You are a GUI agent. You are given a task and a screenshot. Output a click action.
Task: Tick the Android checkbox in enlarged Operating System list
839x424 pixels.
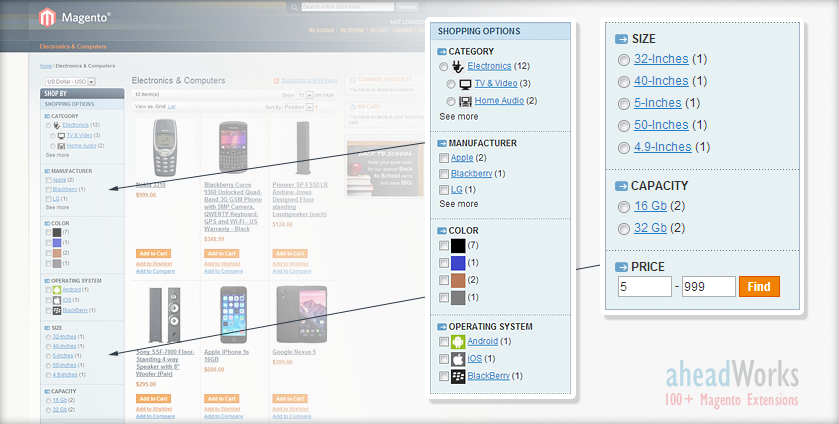point(444,342)
